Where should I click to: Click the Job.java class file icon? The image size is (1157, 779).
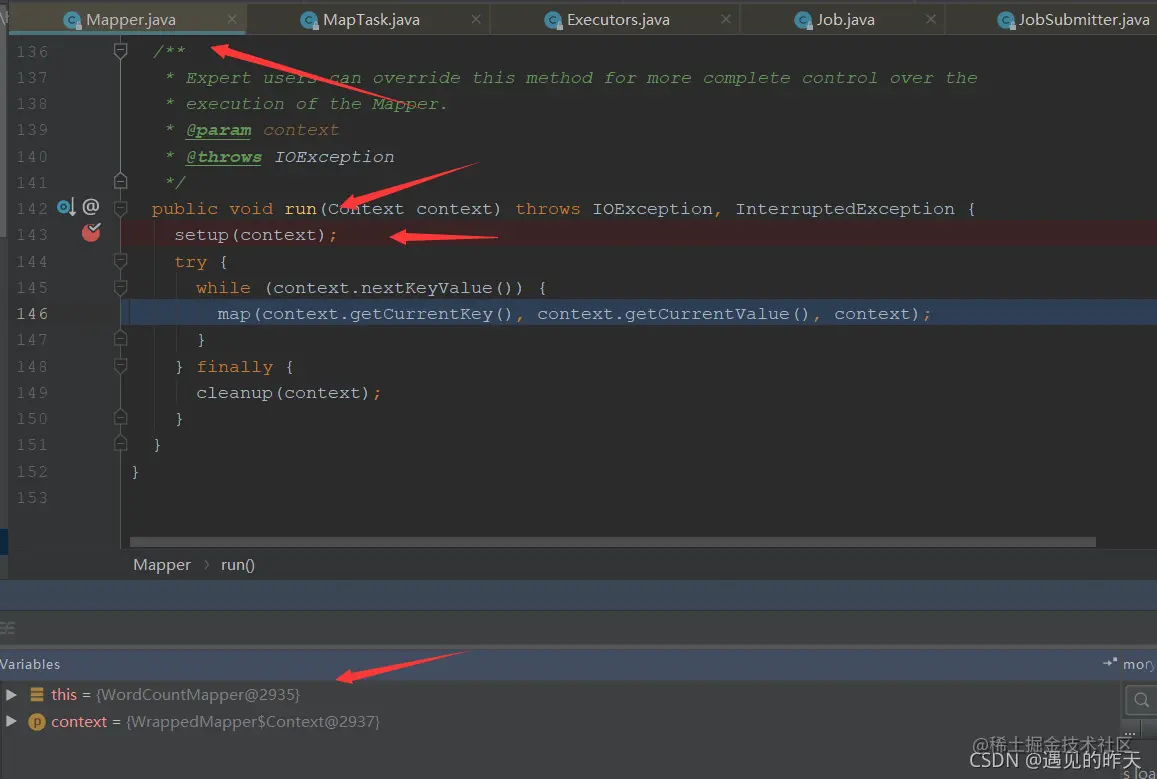click(x=804, y=21)
